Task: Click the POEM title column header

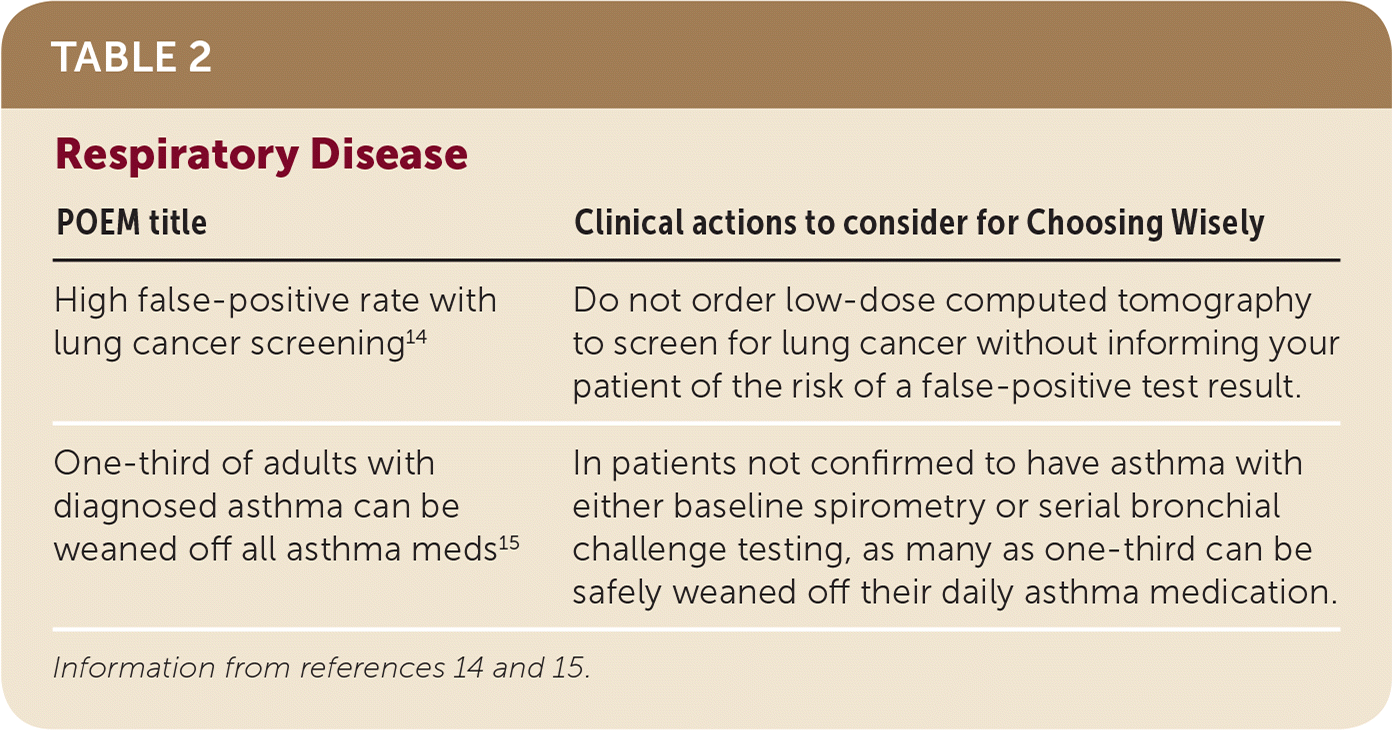Action: (x=130, y=223)
